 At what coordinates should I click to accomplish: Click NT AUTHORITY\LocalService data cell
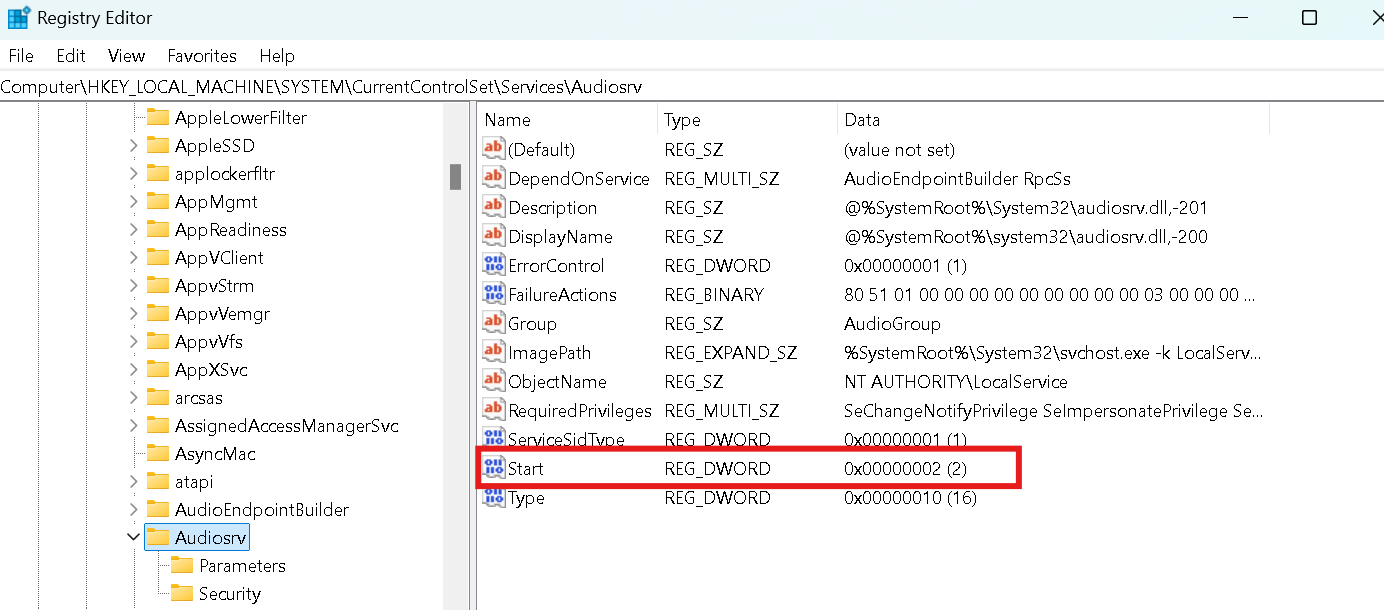pos(955,381)
